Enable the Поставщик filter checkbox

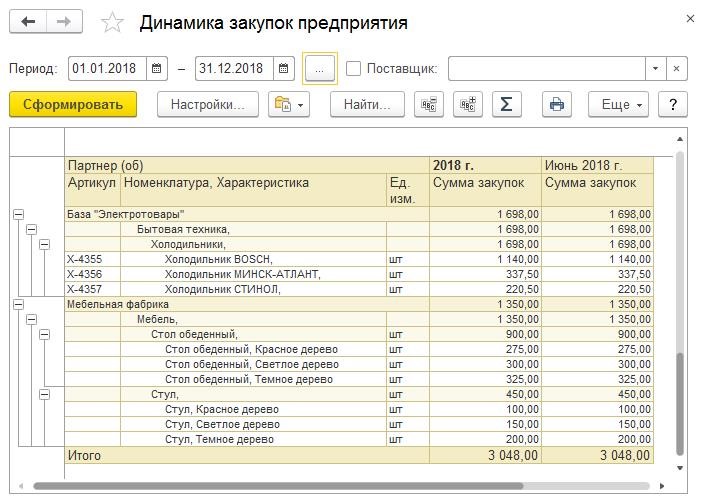pos(353,69)
